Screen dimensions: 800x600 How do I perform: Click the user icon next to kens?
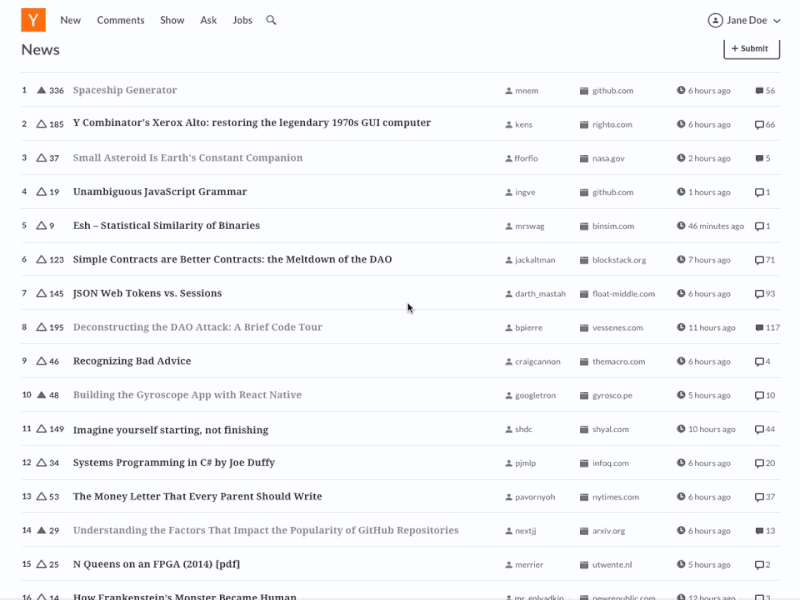508,124
